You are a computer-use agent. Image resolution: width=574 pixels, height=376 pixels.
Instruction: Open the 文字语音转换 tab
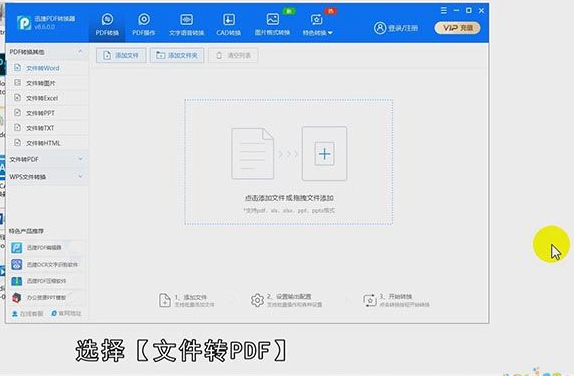click(x=186, y=25)
